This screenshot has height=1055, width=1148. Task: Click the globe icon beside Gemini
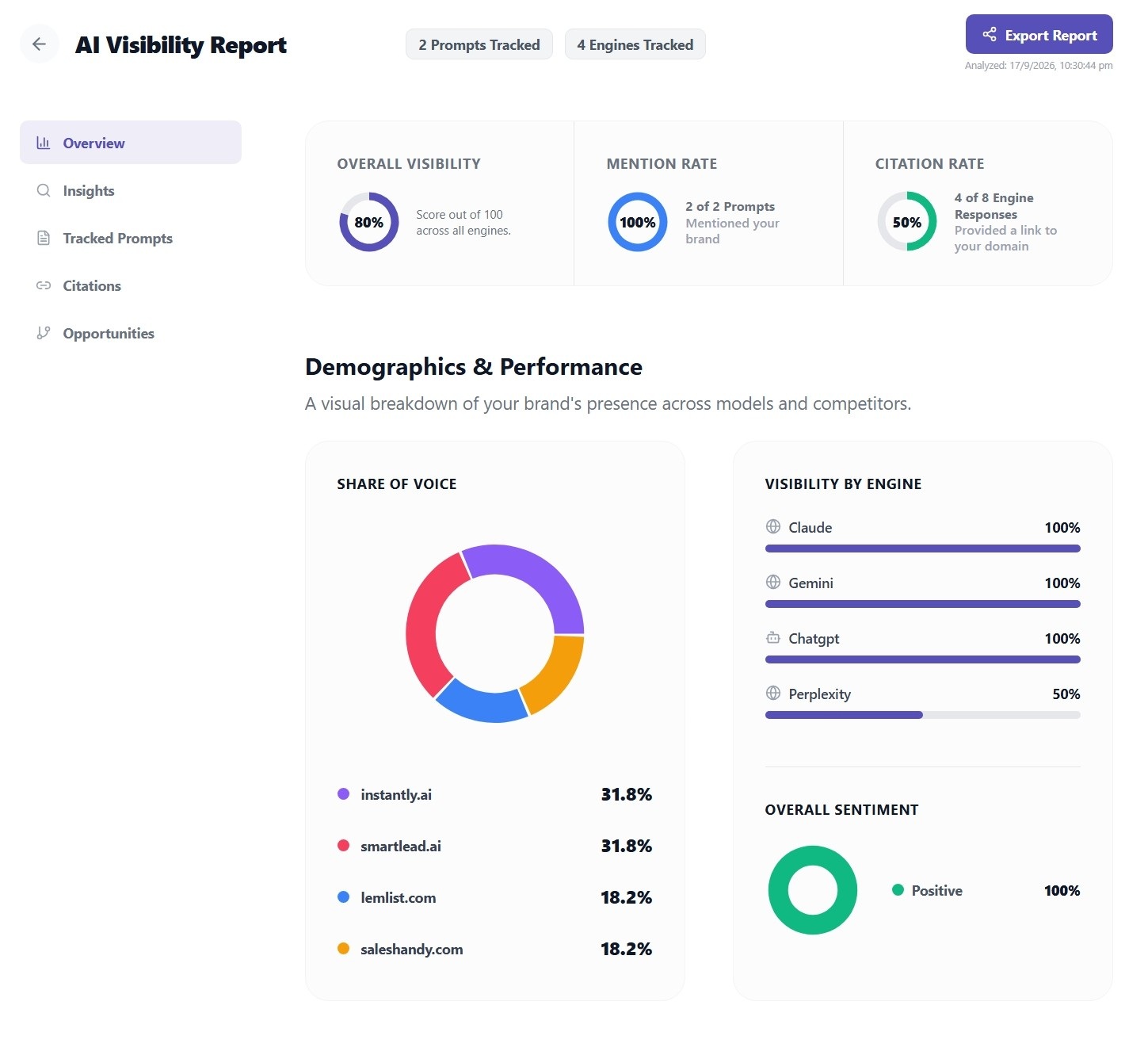click(773, 582)
